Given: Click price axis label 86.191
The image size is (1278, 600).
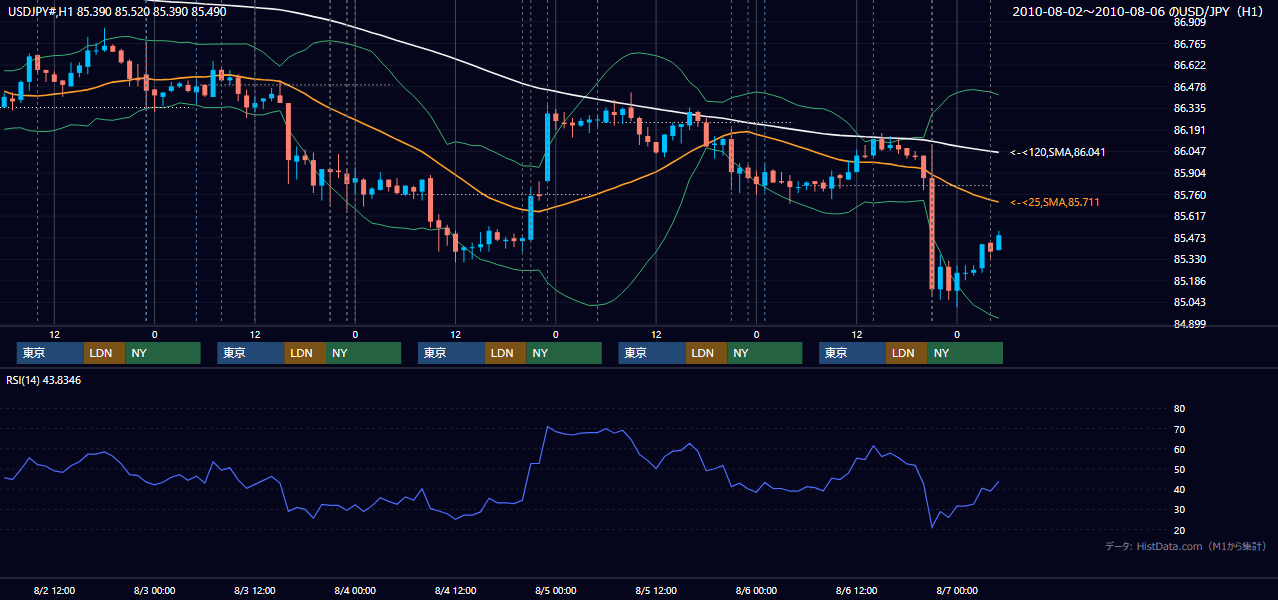Looking at the screenshot, I should click(x=1189, y=130).
